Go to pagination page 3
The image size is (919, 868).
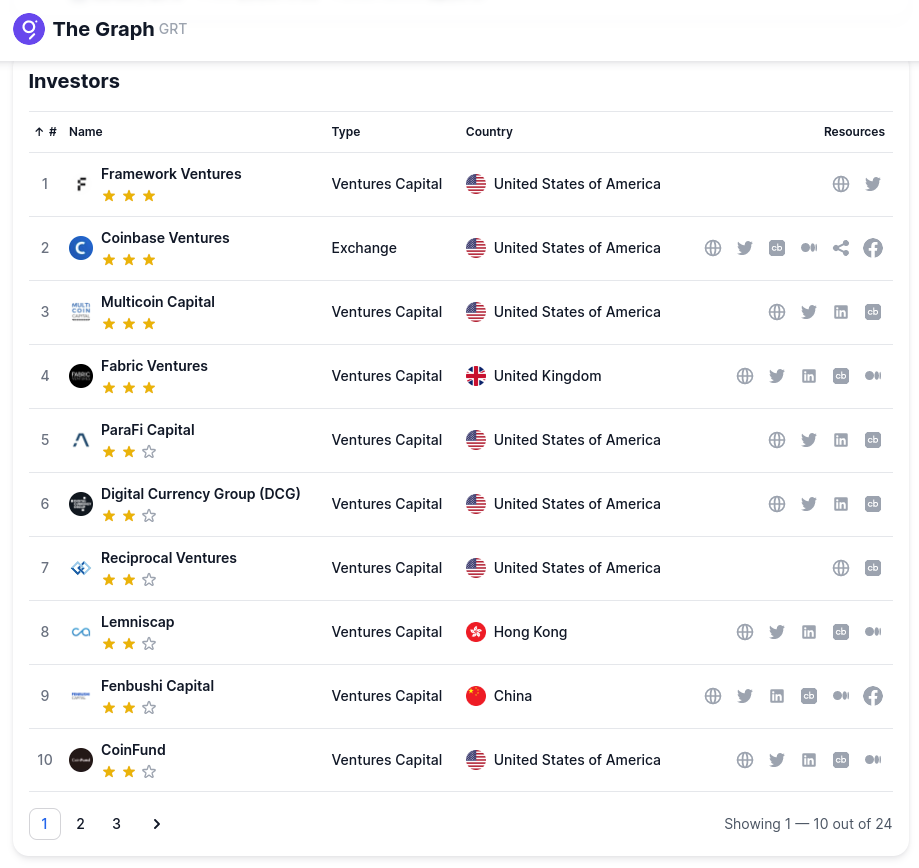(x=117, y=824)
